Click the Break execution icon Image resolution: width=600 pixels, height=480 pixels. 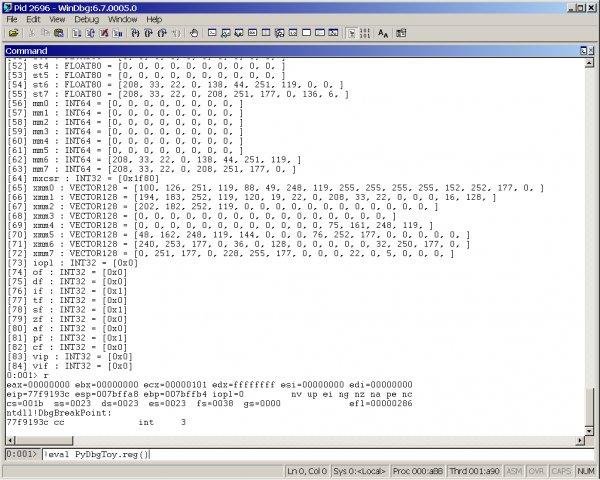(117, 33)
